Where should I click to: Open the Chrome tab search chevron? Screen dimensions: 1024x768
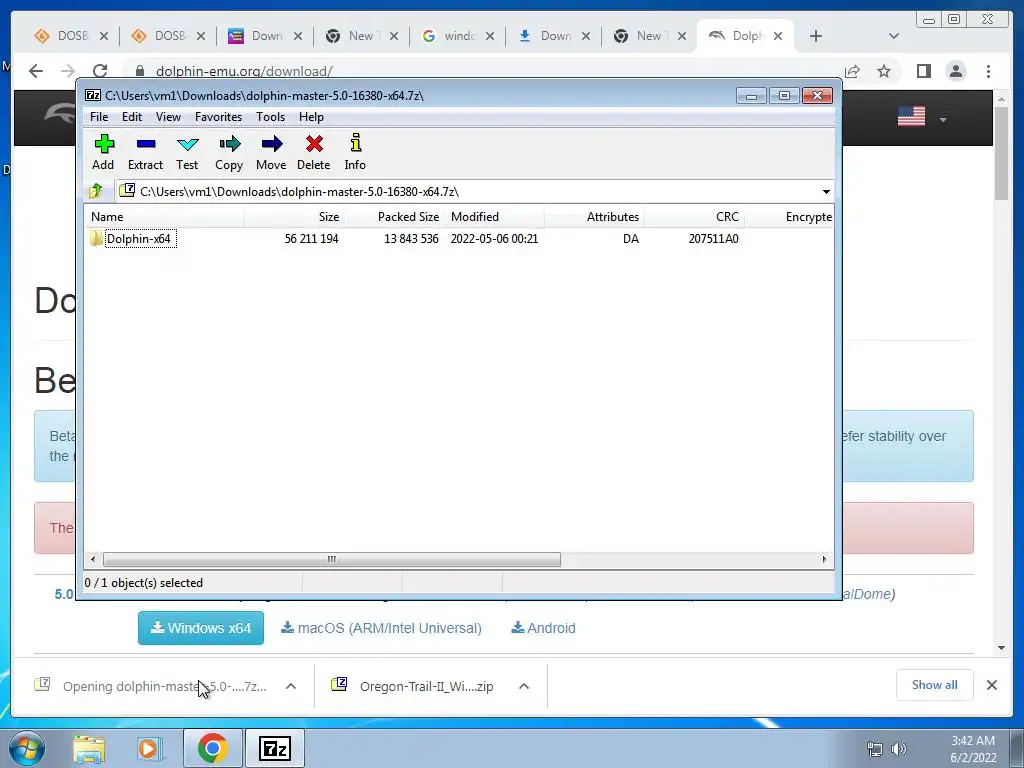coord(894,36)
